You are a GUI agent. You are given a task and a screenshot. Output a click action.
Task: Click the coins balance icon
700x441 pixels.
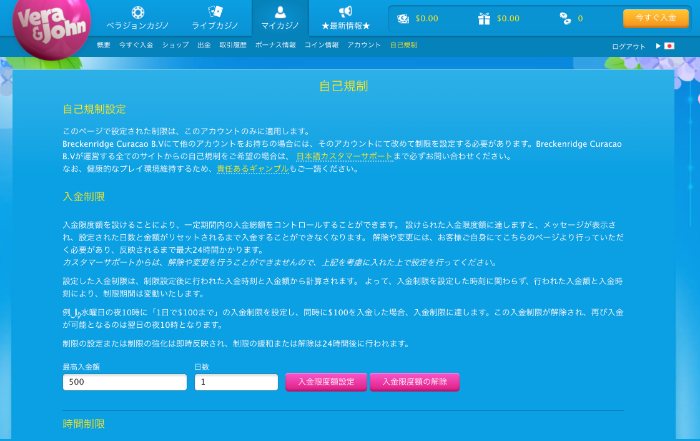coord(565,18)
